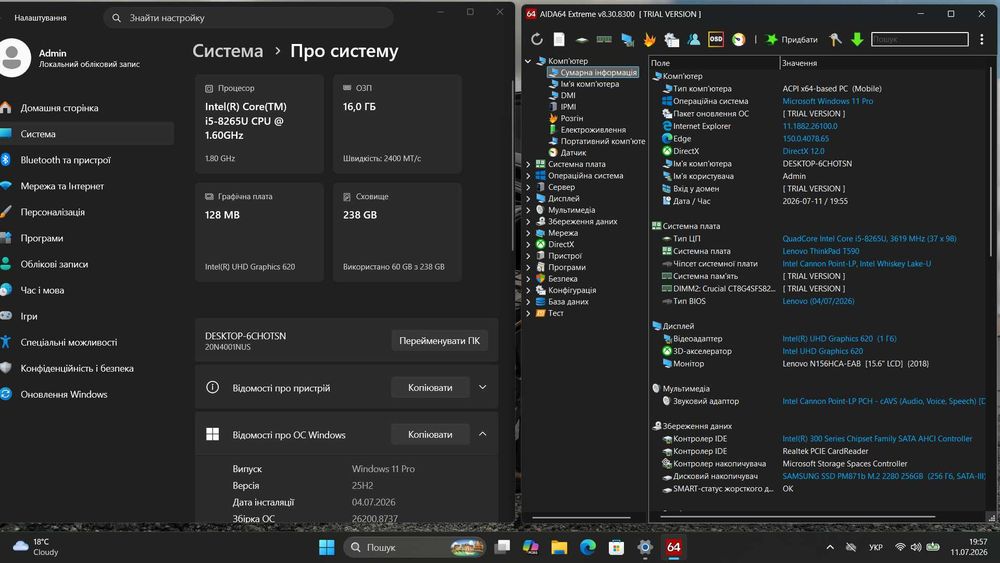Click the gauge sensor panel icon in AIDA64
This screenshot has width=1000, height=563.
[739, 40]
